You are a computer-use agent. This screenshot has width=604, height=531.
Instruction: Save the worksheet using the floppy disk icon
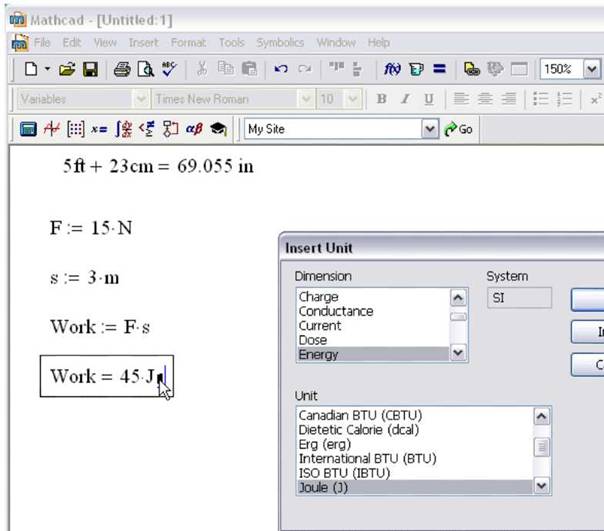pyautogui.click(x=90, y=69)
